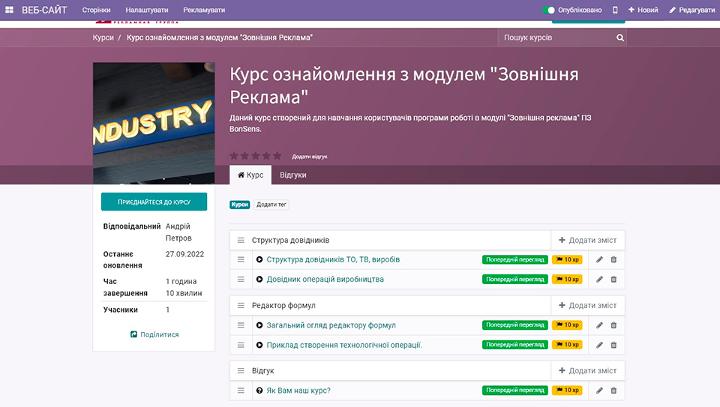Click the search magnifier icon
The width and height of the screenshot is (720, 407).
tap(620, 38)
